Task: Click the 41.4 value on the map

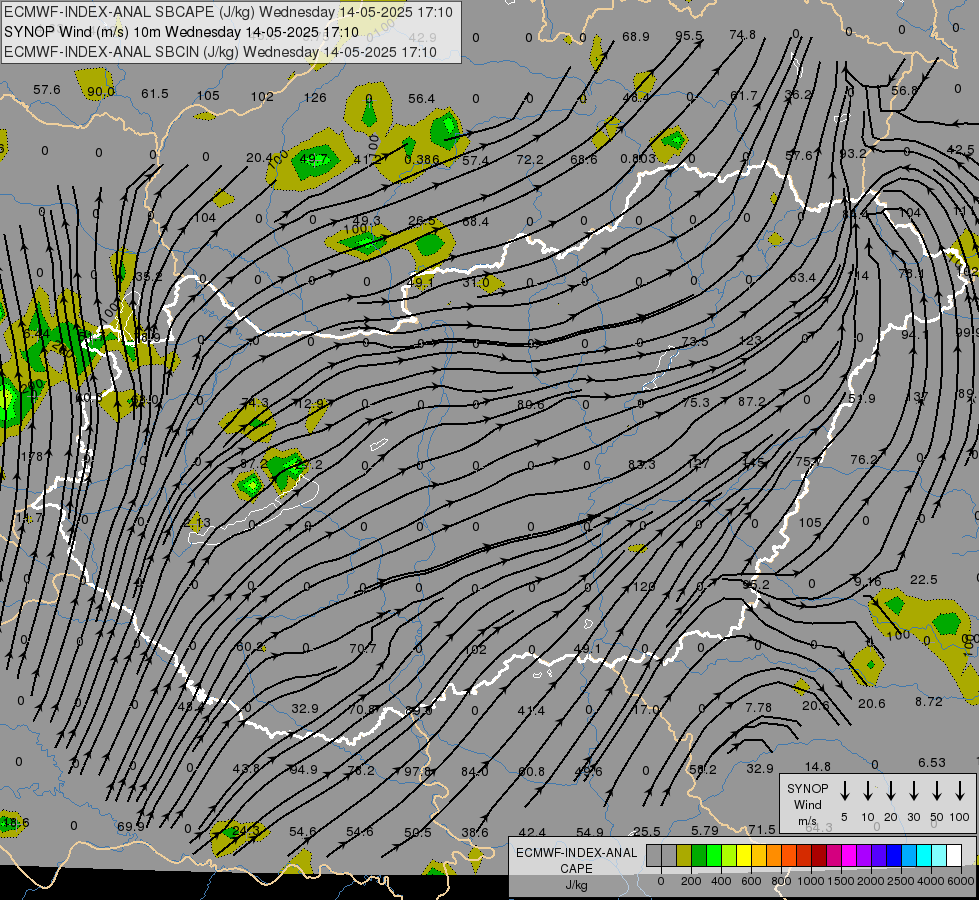Action: click(531, 710)
